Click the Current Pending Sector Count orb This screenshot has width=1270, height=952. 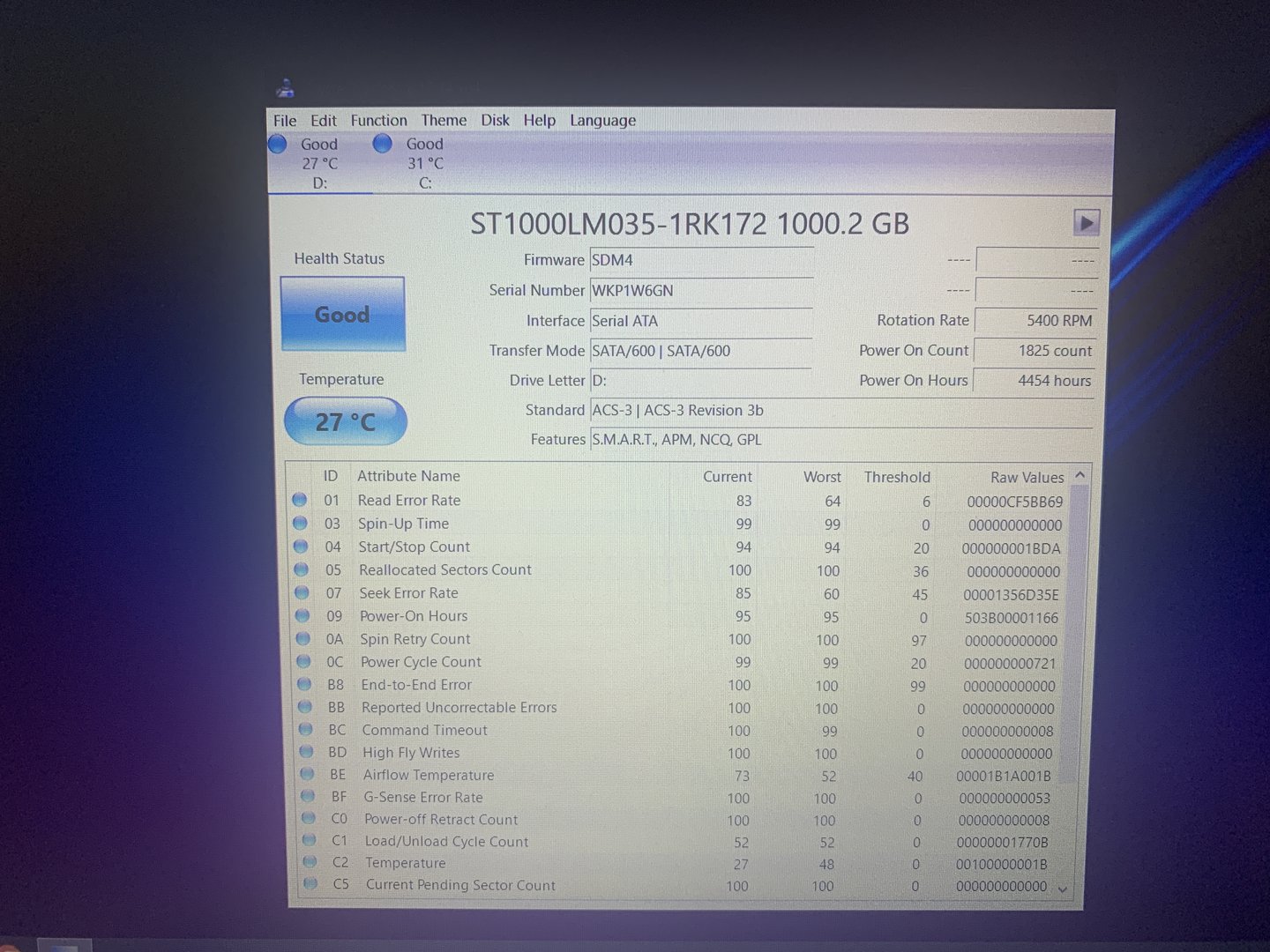point(310,883)
